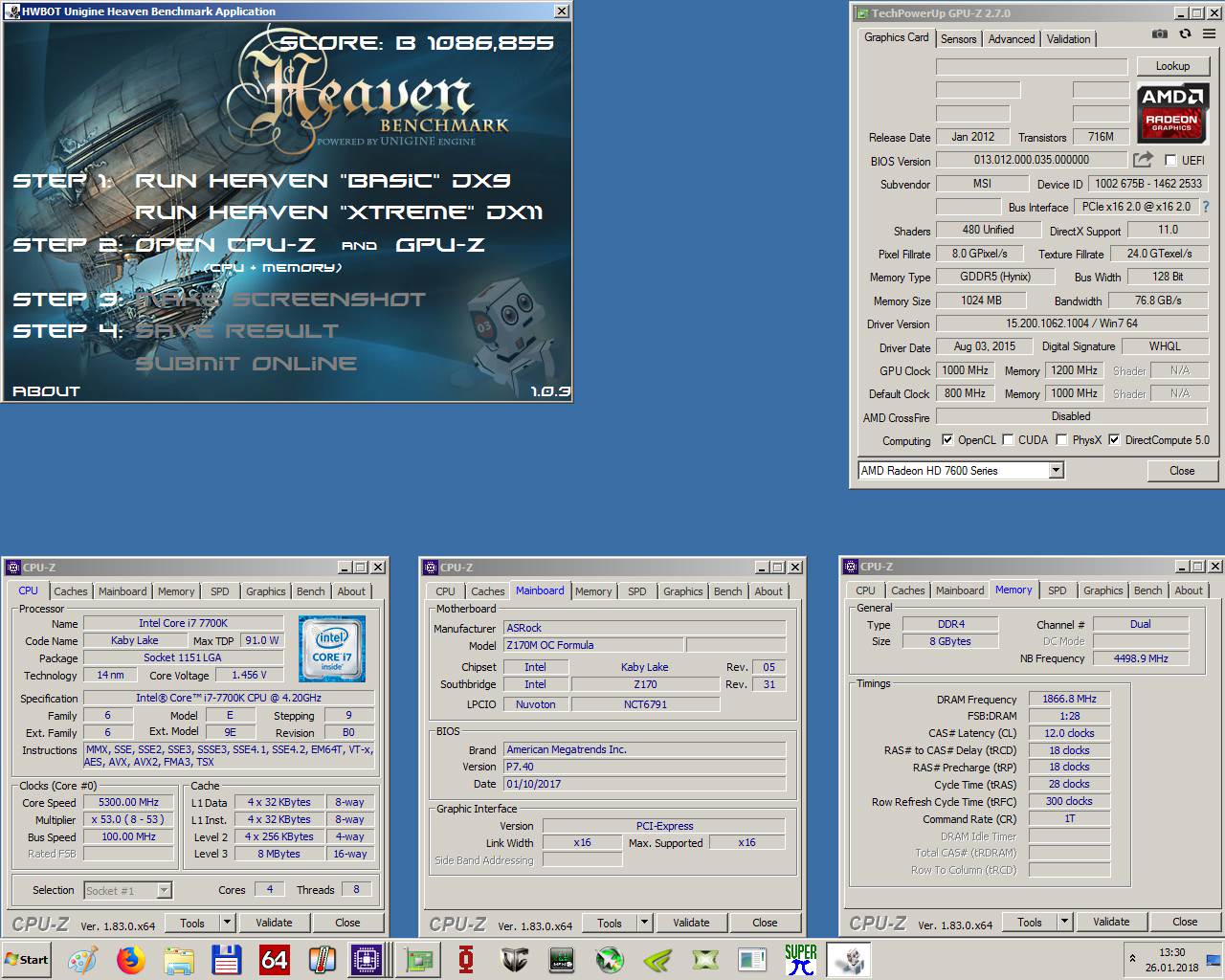The height and width of the screenshot is (980, 1225).
Task: Click the Intel Core i7 logo in CPU-Z
Action: click(x=332, y=649)
